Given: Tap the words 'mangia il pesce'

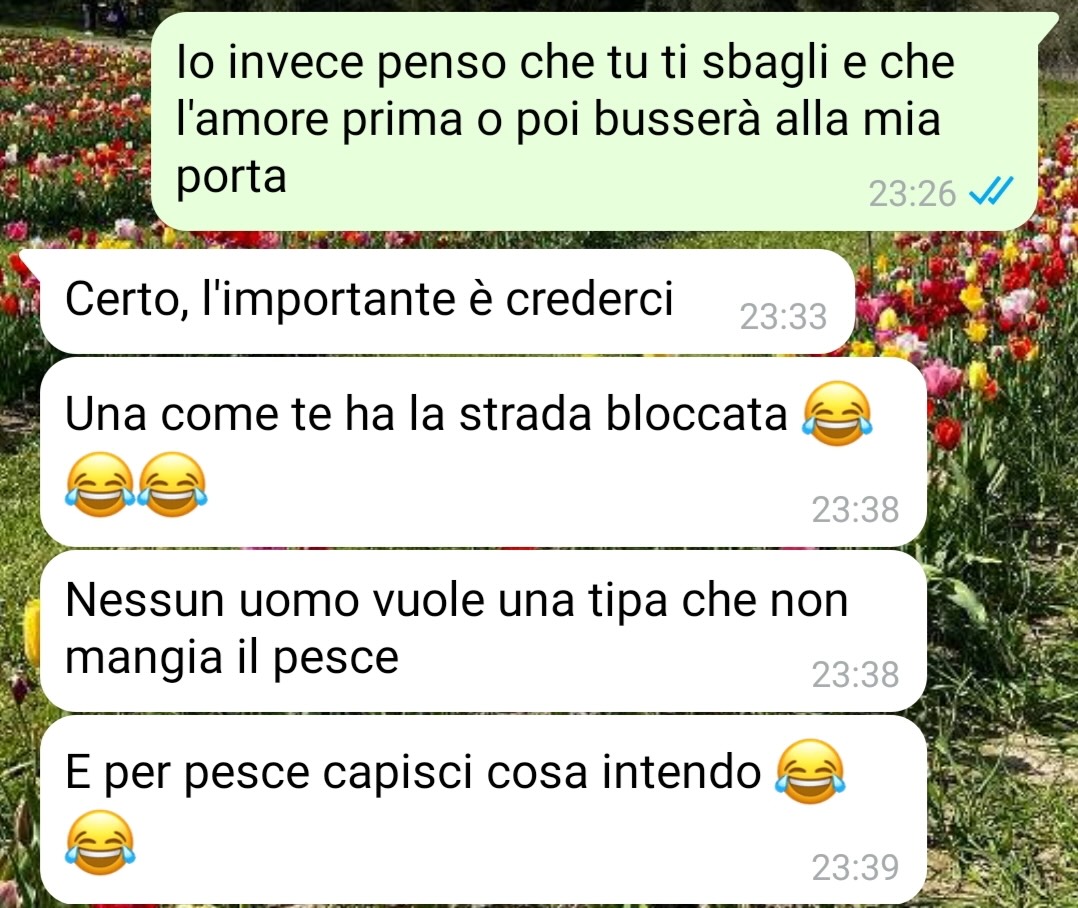Looking at the screenshot, I should click(232, 658).
